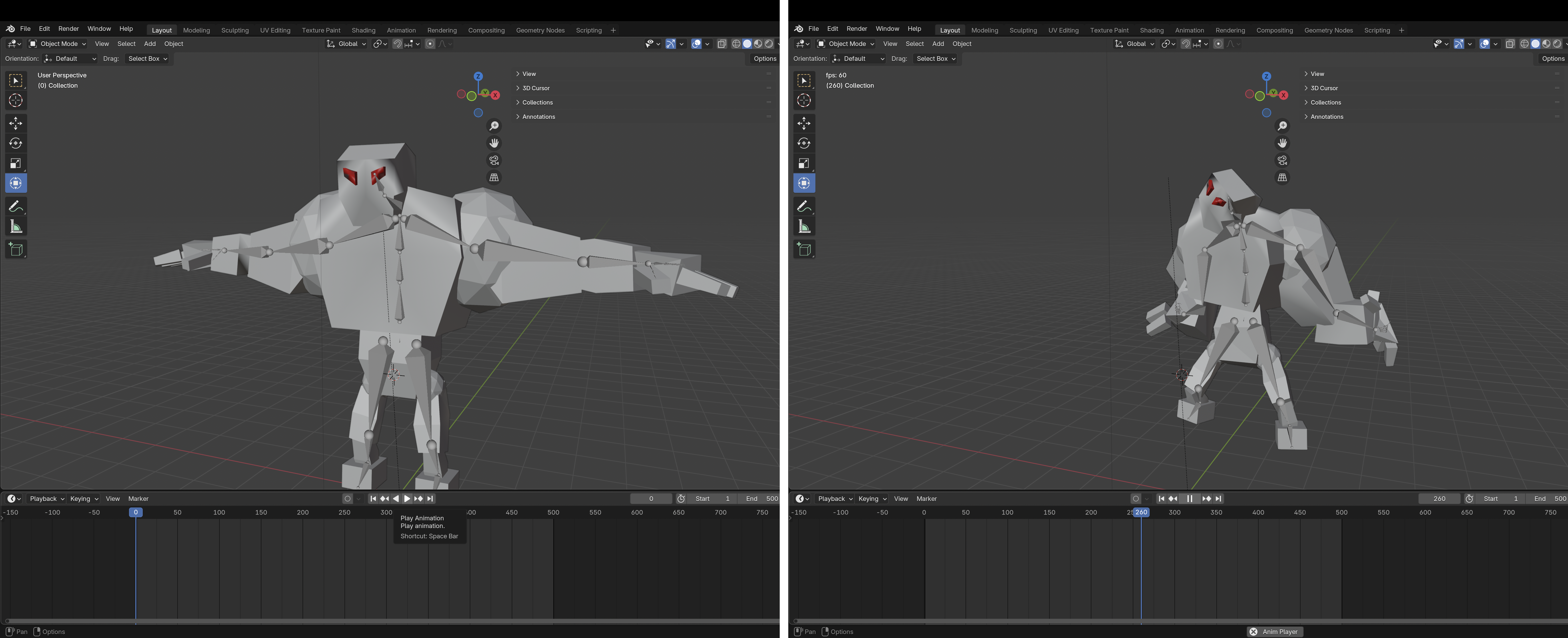Select the Measure tool in right window
This screenshot has height=638, width=1568.
pos(804,227)
